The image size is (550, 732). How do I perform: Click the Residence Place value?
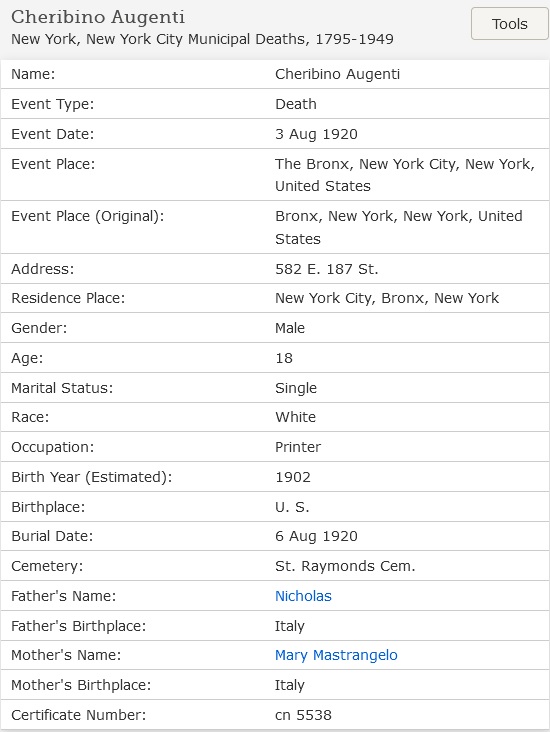(x=387, y=298)
